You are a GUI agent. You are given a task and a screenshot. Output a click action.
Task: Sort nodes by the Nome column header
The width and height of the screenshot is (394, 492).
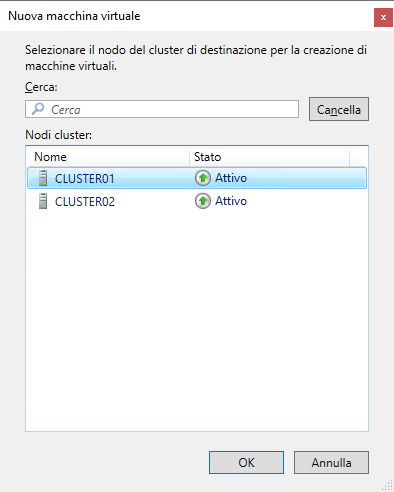coord(108,157)
